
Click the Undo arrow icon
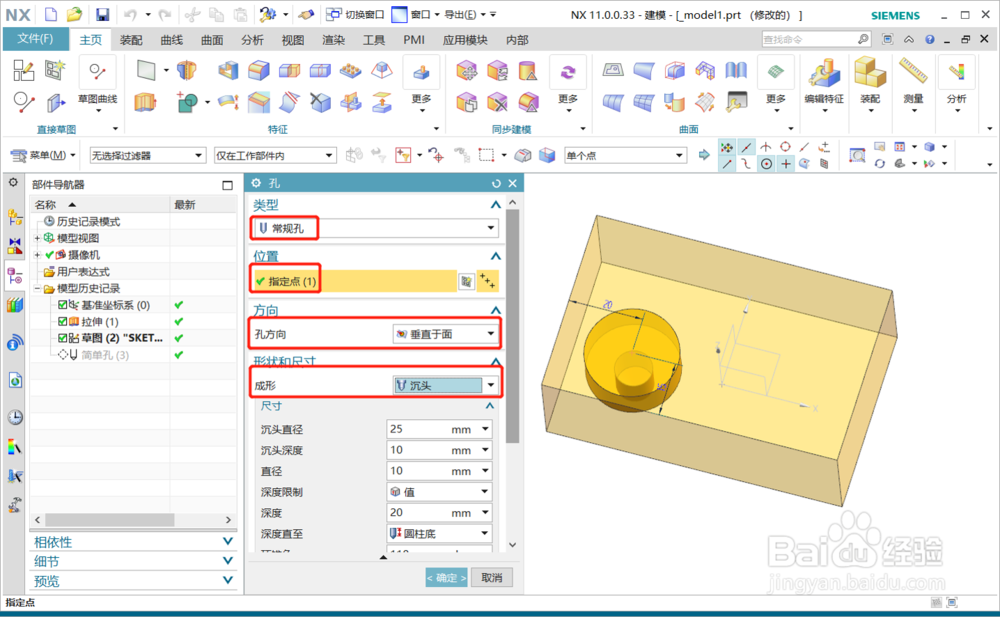[130, 14]
